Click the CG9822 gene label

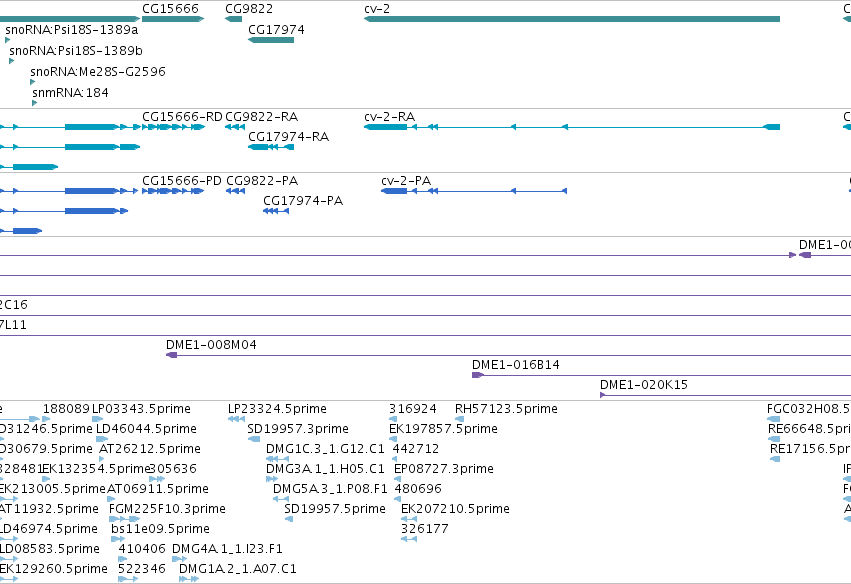[249, 9]
